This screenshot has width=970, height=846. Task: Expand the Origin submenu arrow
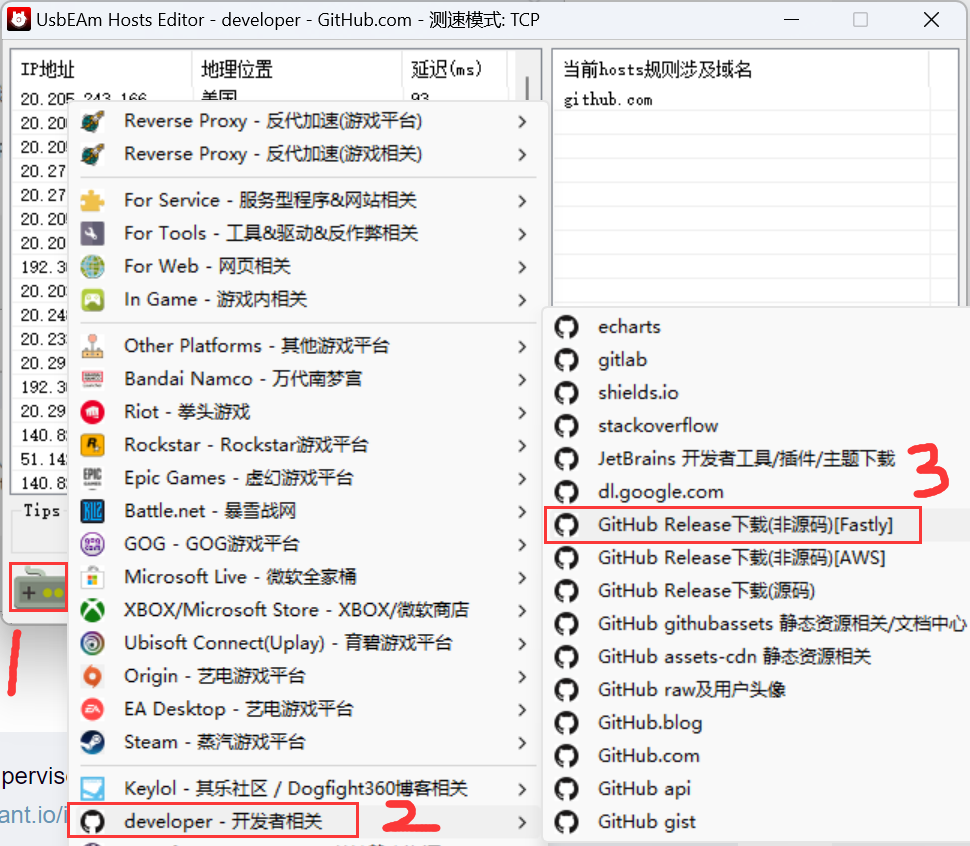point(523,677)
